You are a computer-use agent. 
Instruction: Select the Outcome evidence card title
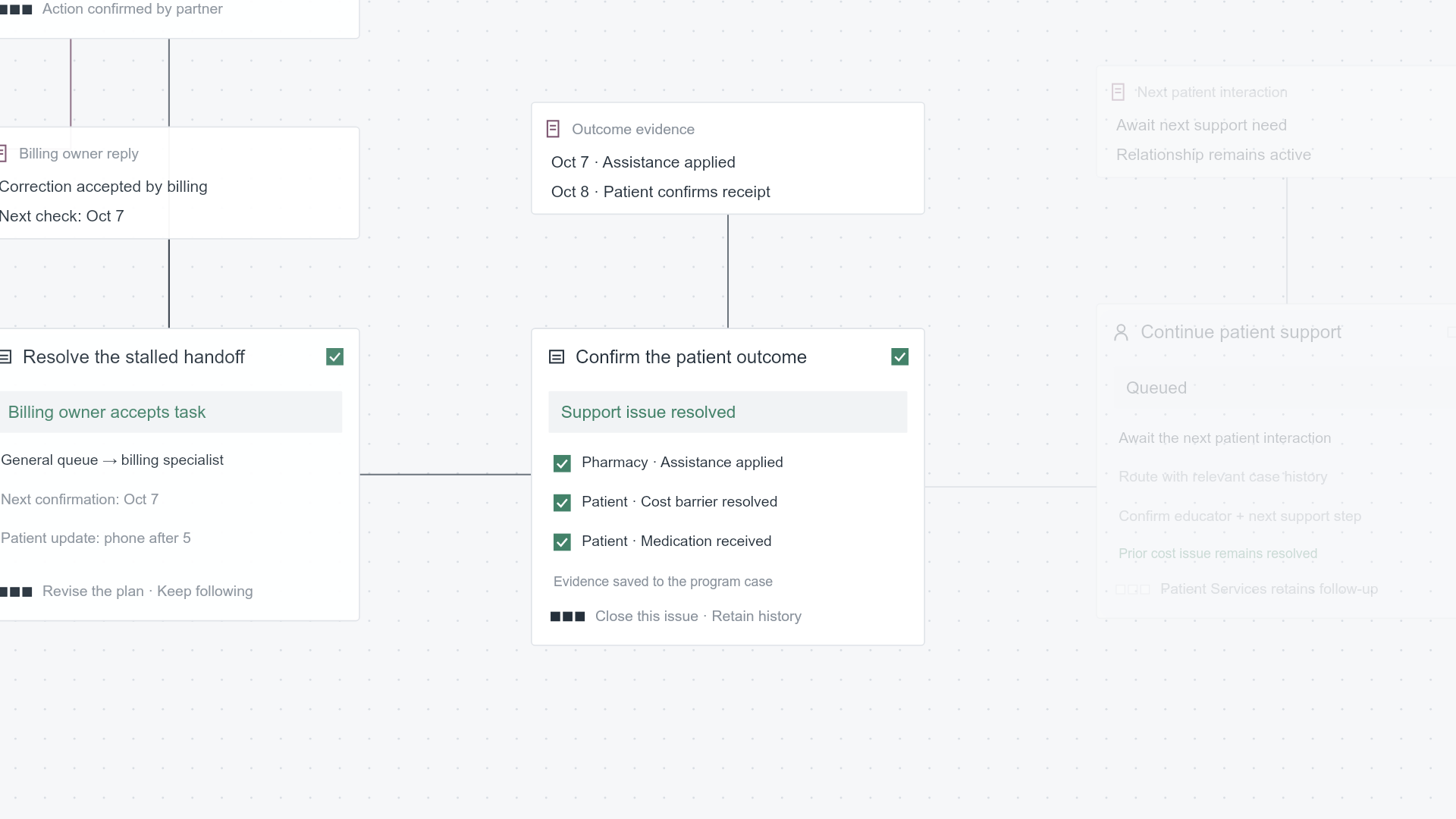[632, 130]
